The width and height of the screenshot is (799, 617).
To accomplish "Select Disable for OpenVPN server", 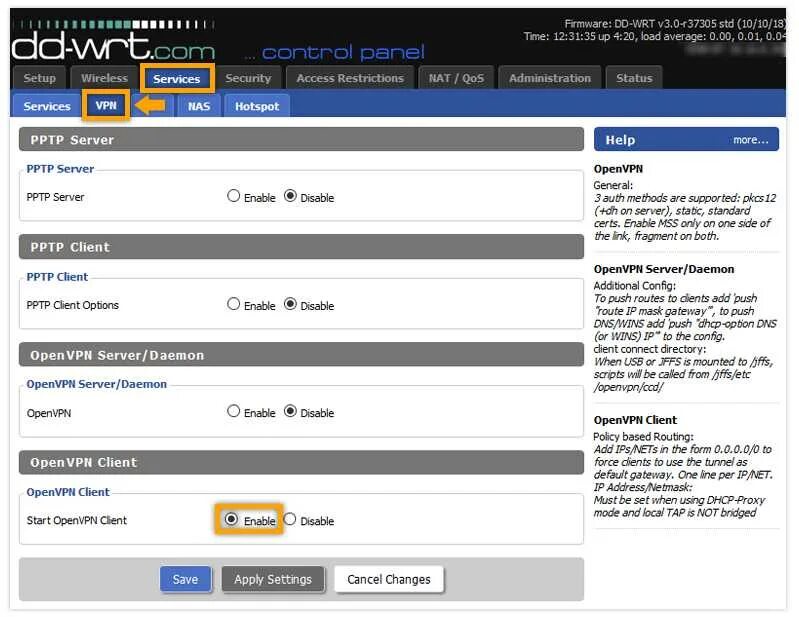I will click(x=290, y=411).
